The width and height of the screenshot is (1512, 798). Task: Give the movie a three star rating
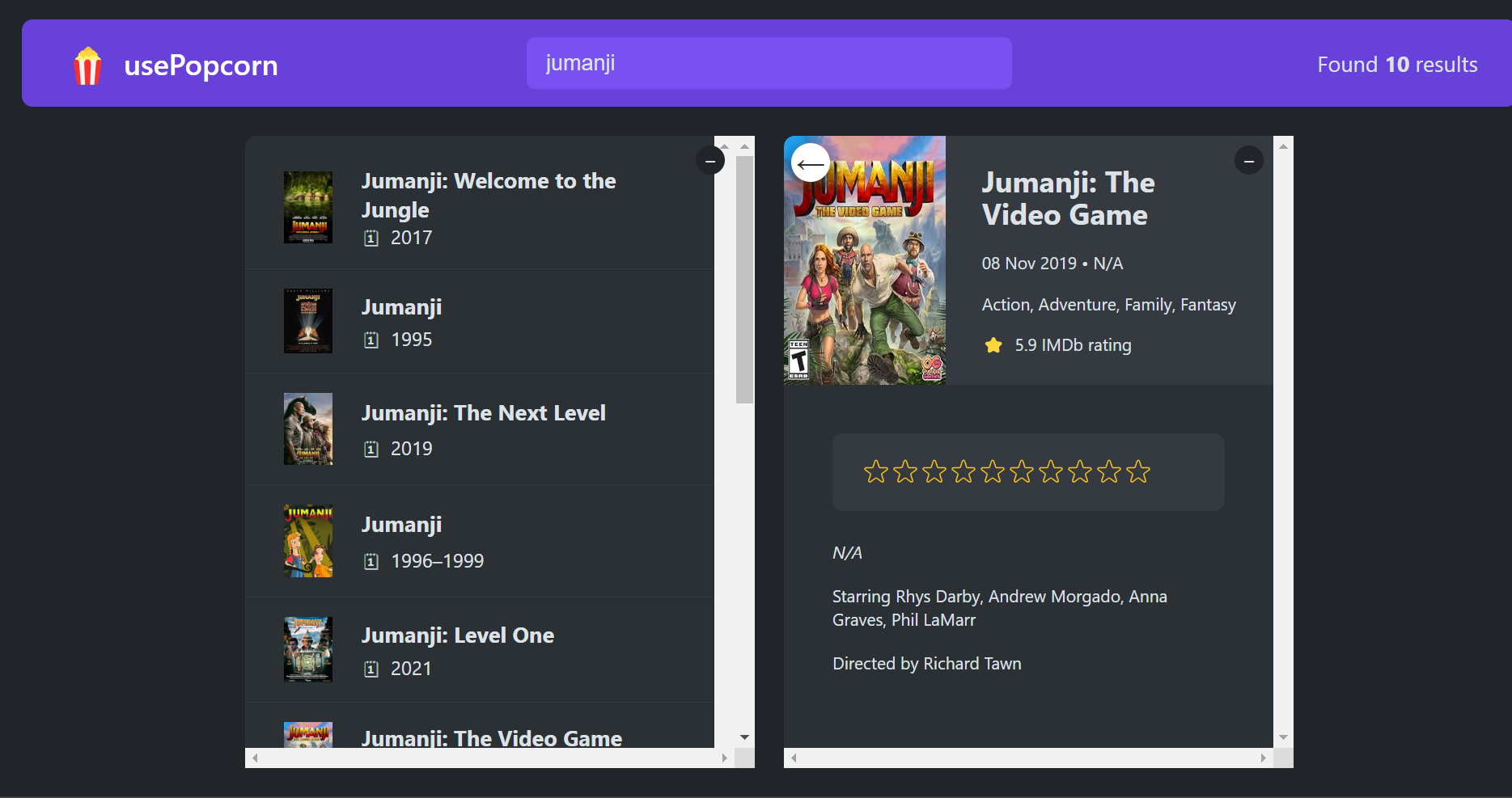tap(934, 471)
